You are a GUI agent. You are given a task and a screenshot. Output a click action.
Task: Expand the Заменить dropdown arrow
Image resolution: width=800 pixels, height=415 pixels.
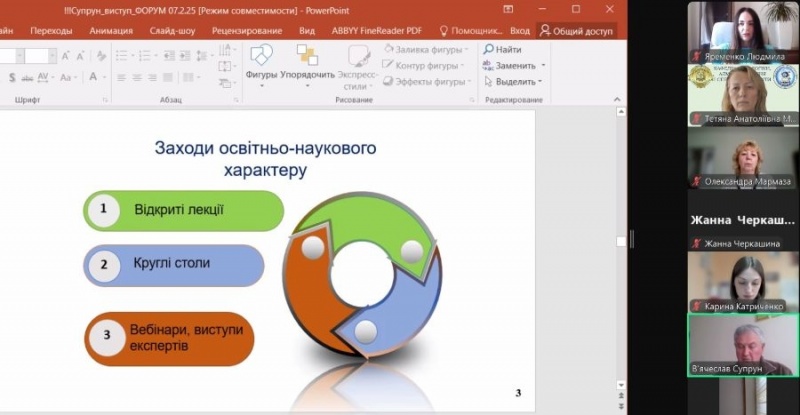[x=544, y=66]
